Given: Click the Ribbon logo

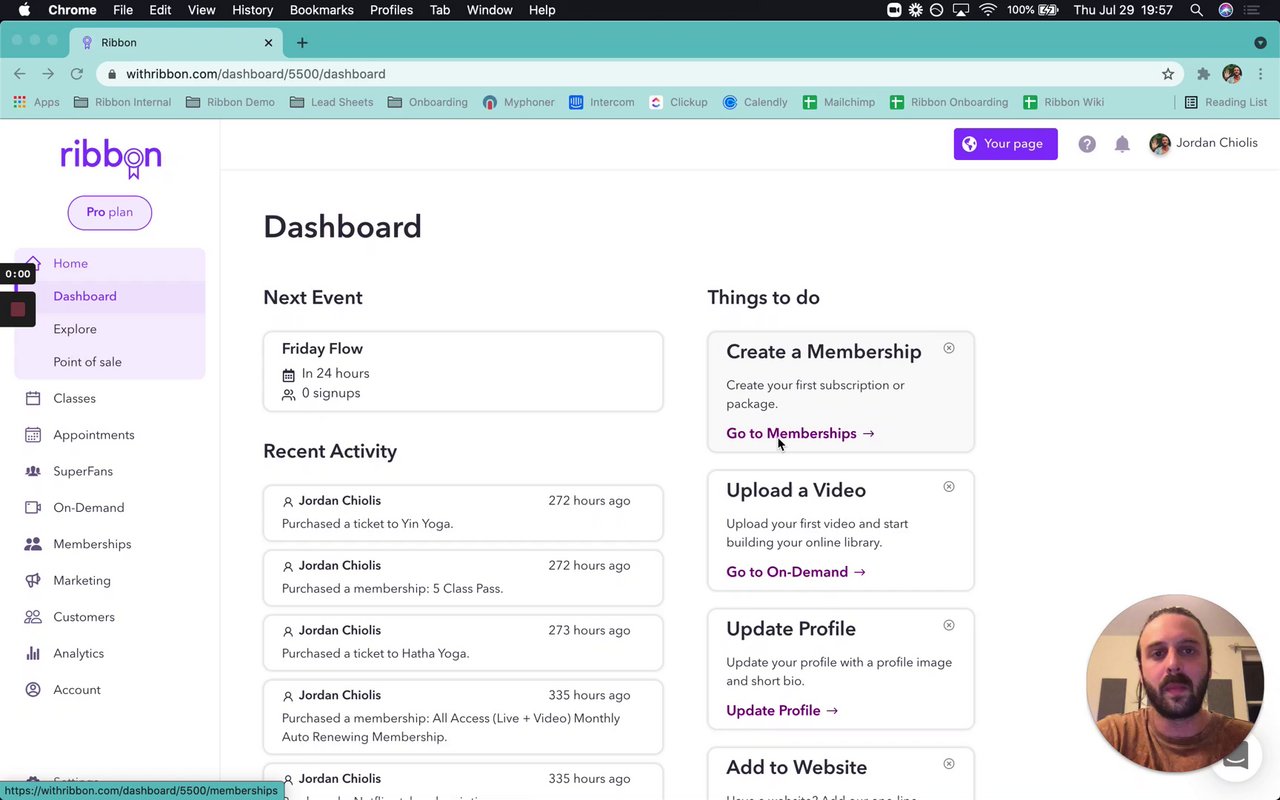Looking at the screenshot, I should 110,158.
